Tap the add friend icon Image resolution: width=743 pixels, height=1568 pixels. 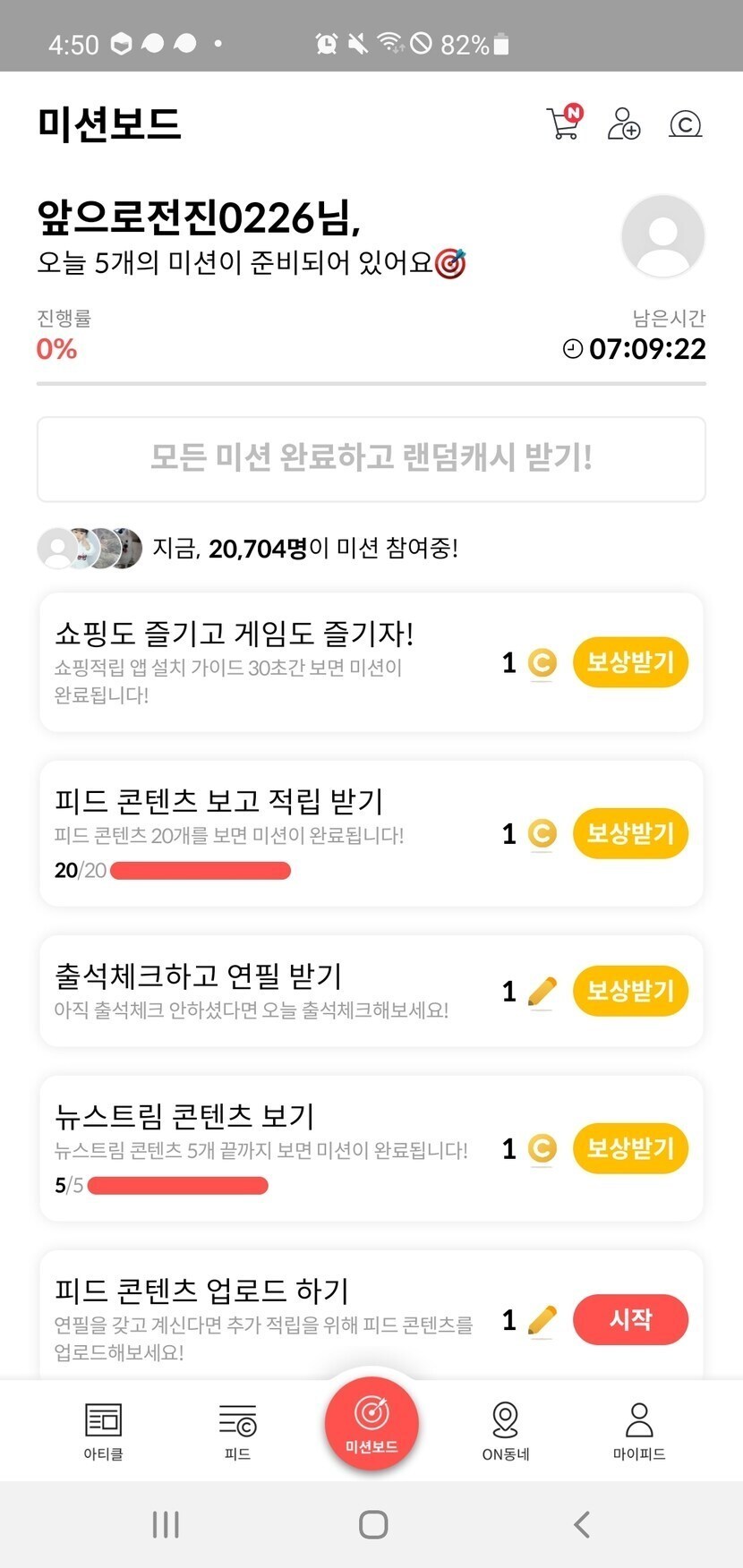click(x=623, y=124)
